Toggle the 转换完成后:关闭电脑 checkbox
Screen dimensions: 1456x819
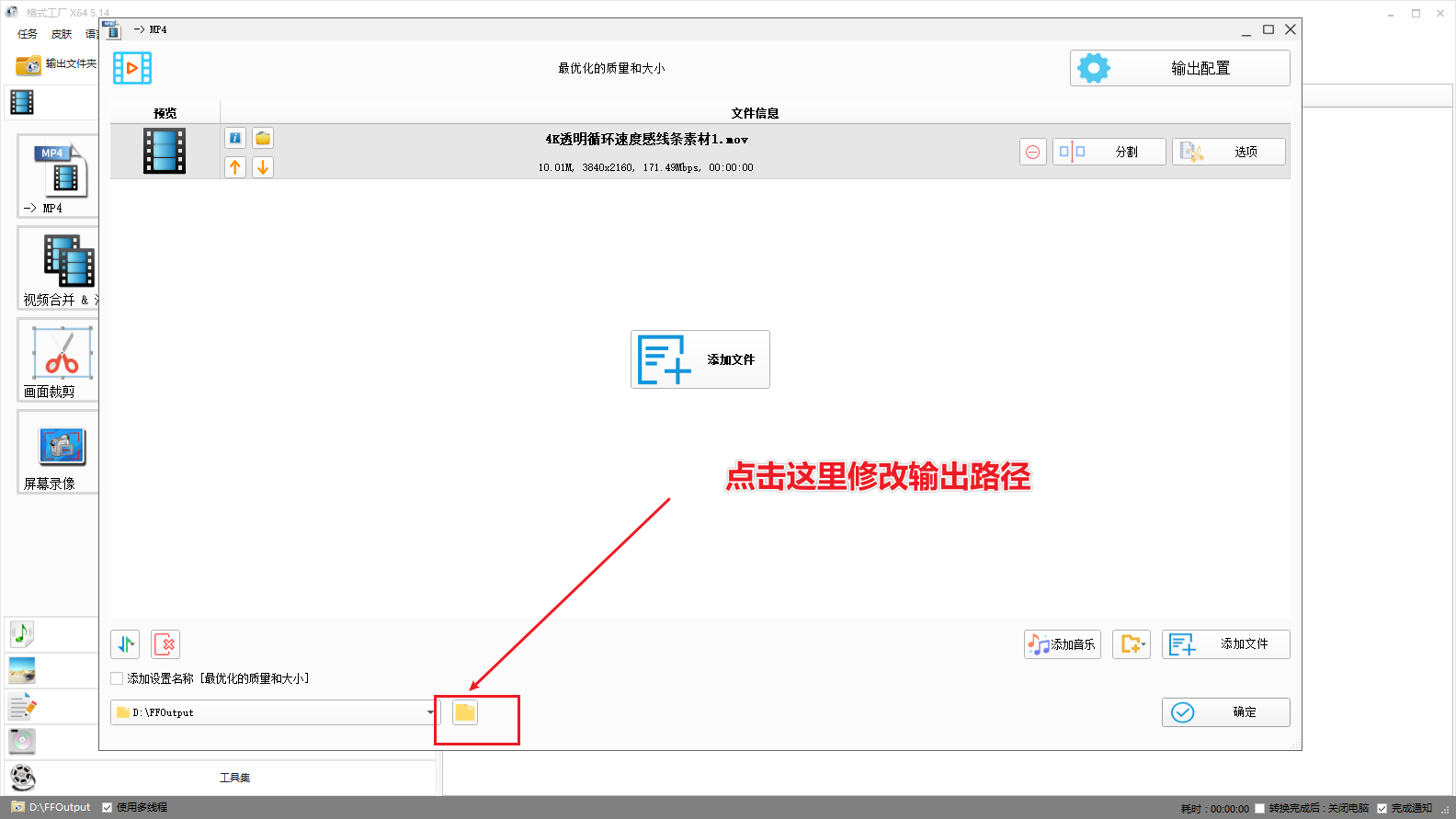point(1260,808)
